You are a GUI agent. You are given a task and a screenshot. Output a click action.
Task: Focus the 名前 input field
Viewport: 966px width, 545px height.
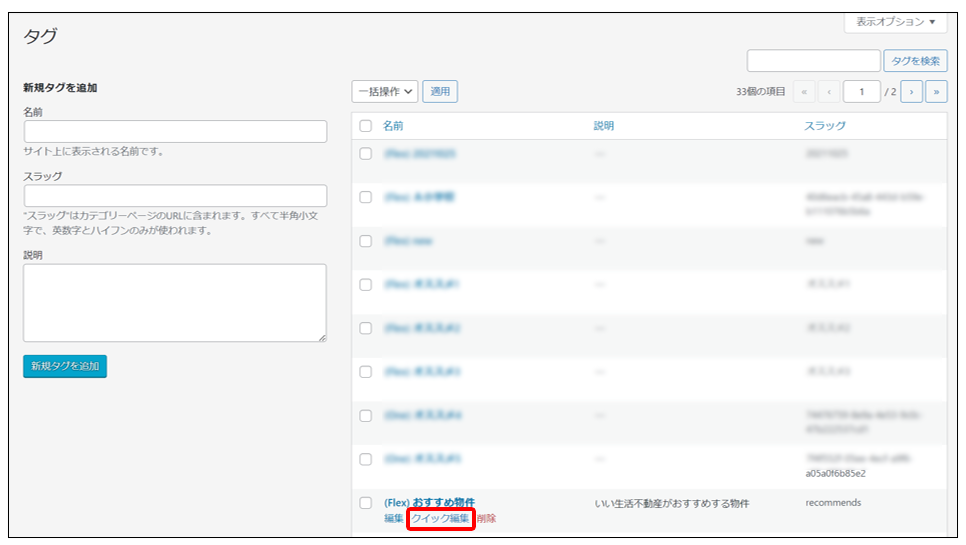(x=175, y=132)
